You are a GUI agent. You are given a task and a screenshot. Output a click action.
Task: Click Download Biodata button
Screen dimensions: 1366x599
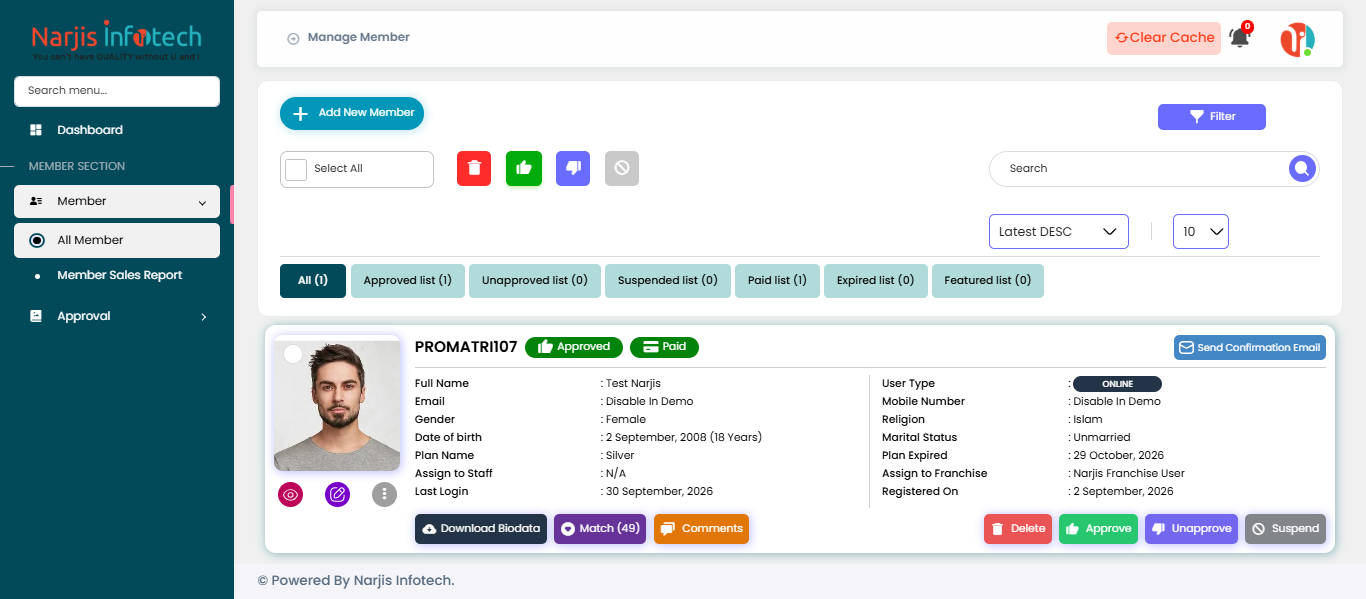pyautogui.click(x=481, y=529)
